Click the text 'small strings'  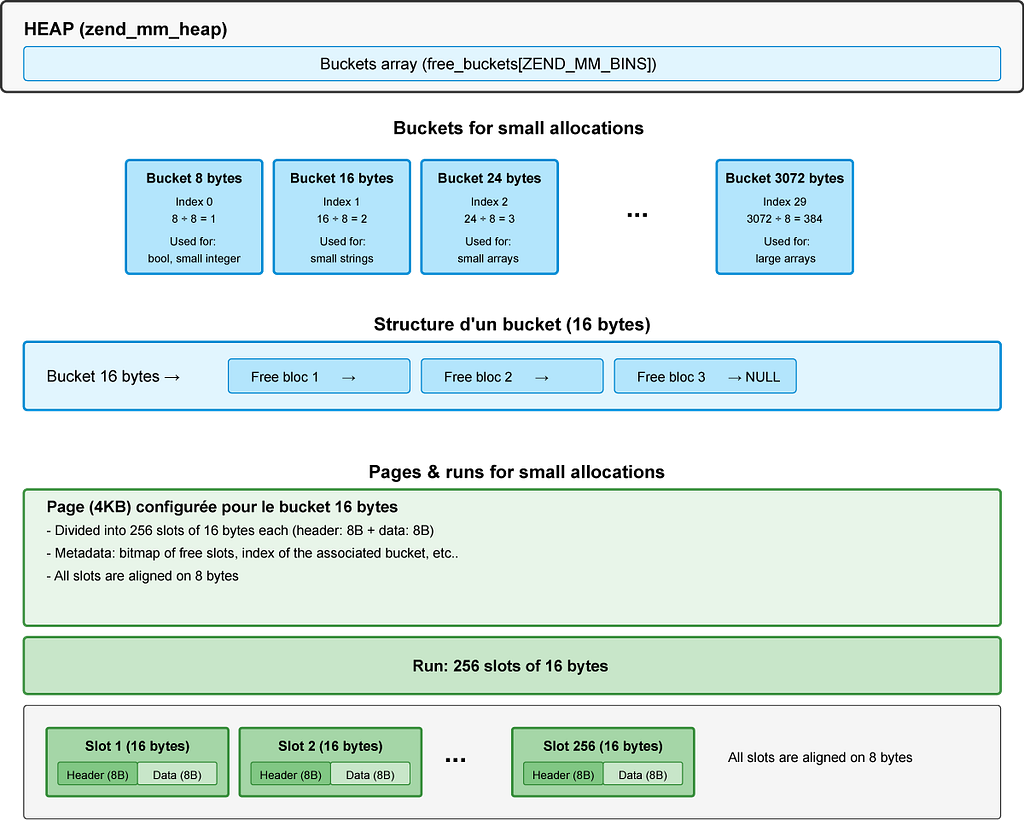342,259
